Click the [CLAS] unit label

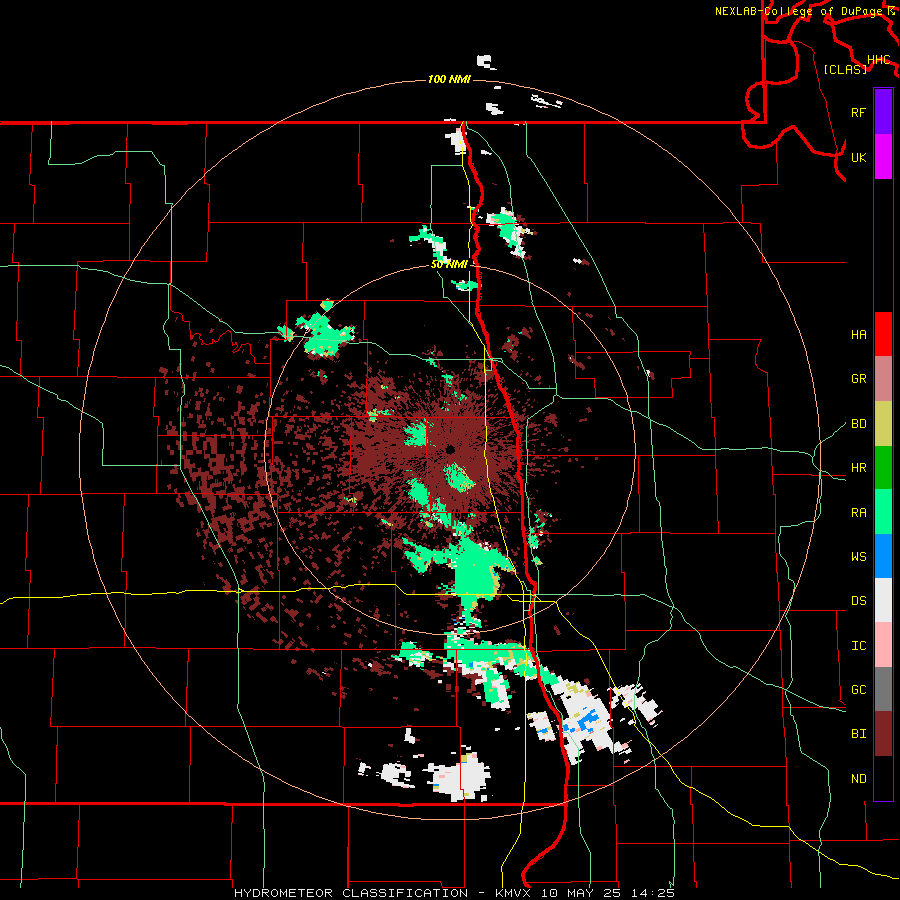click(x=845, y=69)
